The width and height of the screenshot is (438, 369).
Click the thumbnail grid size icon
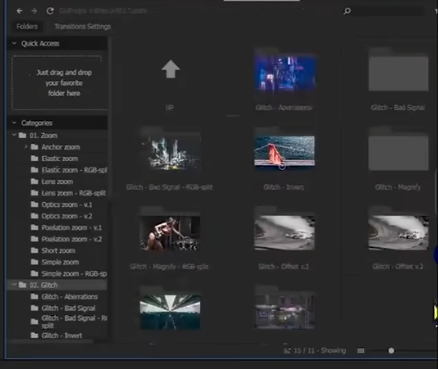[361, 351]
